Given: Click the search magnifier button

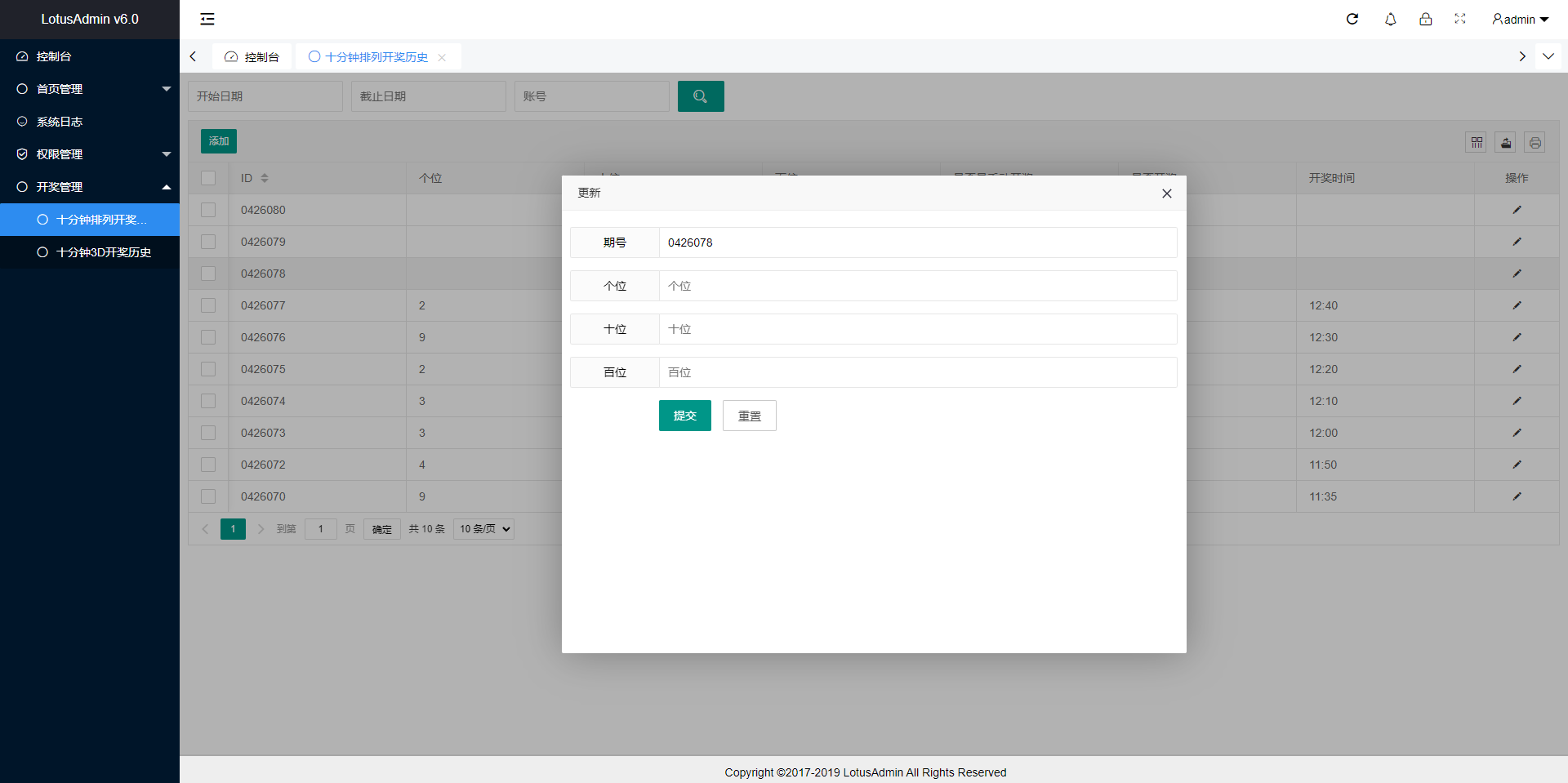Looking at the screenshot, I should tap(700, 96).
